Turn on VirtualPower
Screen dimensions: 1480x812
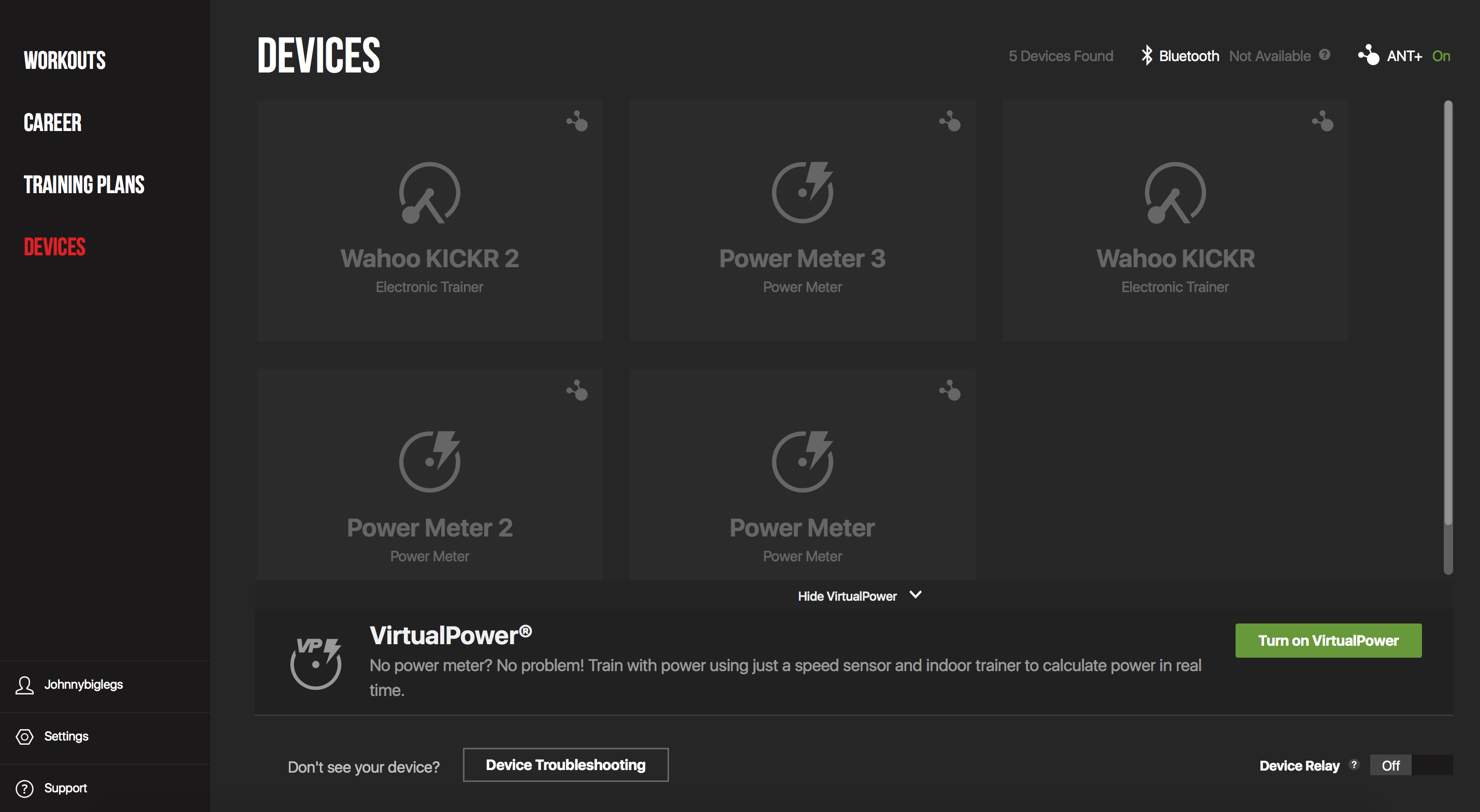pyautogui.click(x=1328, y=640)
